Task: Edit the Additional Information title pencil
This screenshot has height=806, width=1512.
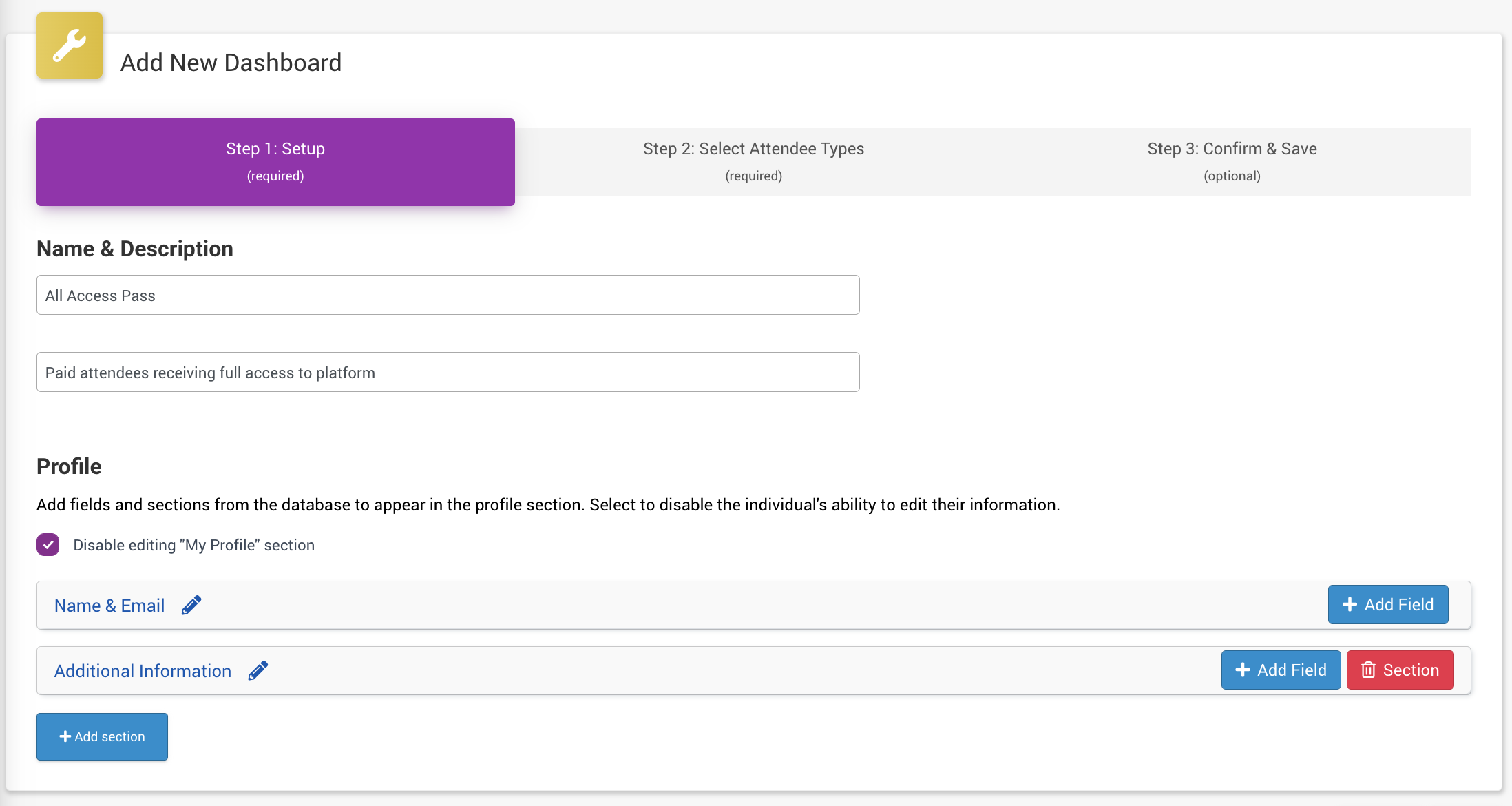Action: click(258, 670)
